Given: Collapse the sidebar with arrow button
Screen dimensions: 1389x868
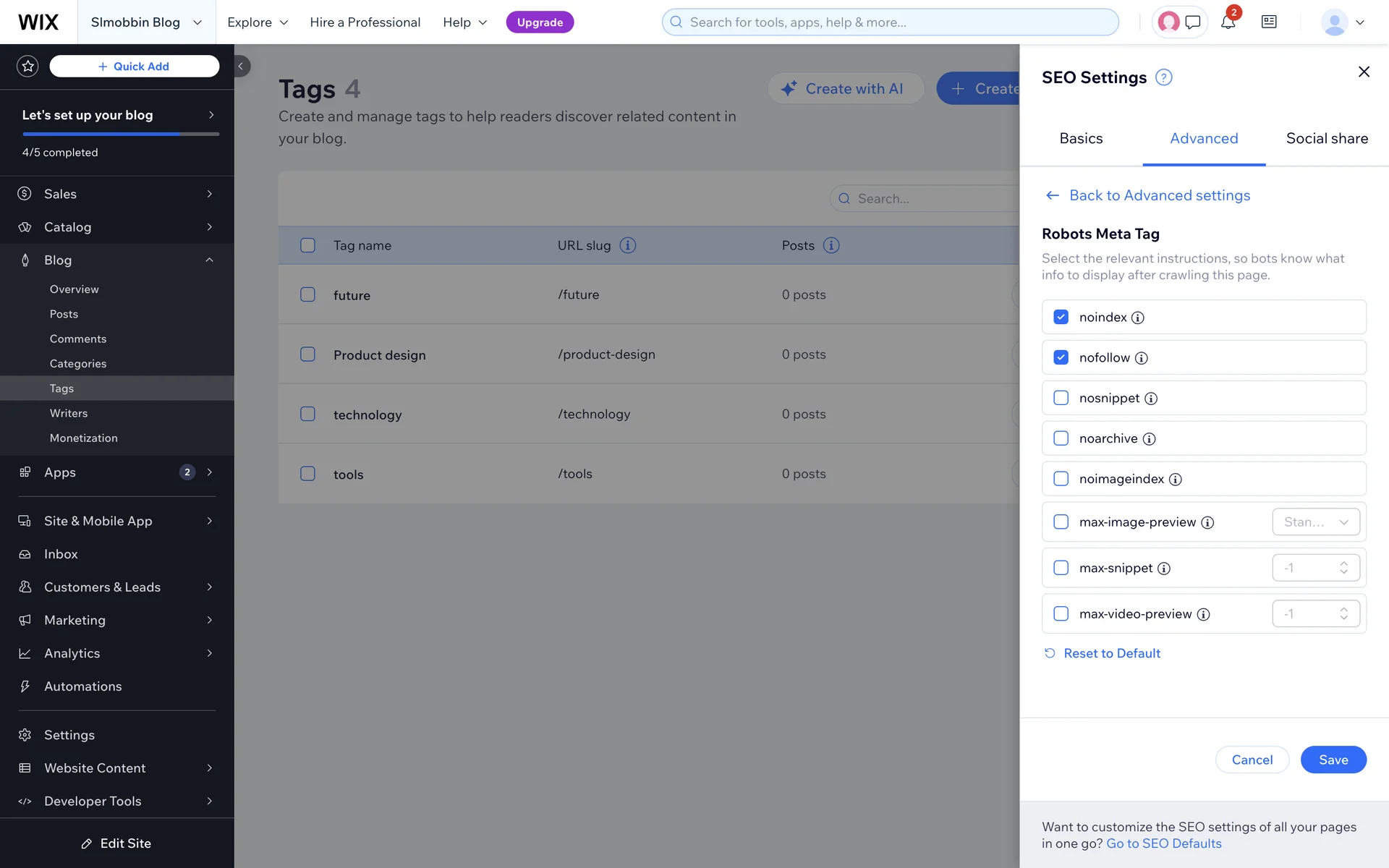Looking at the screenshot, I should coord(241,67).
